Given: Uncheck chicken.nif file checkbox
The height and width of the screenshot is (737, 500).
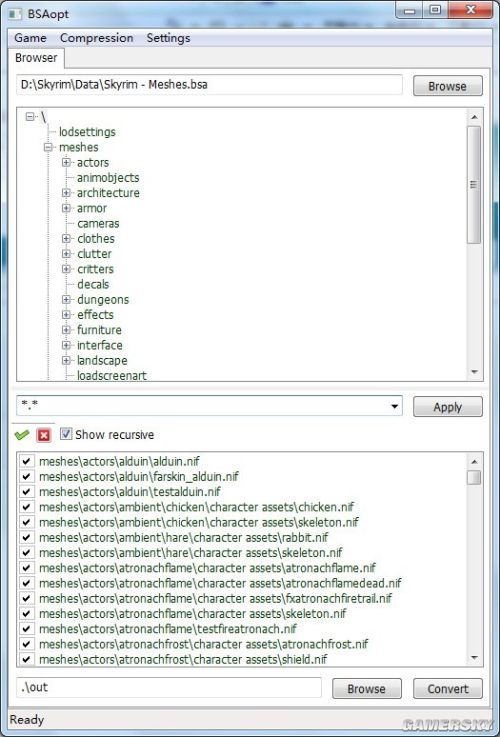Looking at the screenshot, I should click(26, 507).
